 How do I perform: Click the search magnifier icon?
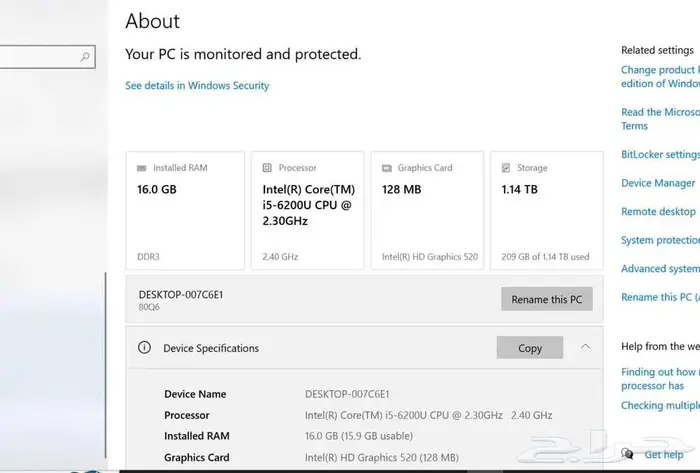click(87, 58)
